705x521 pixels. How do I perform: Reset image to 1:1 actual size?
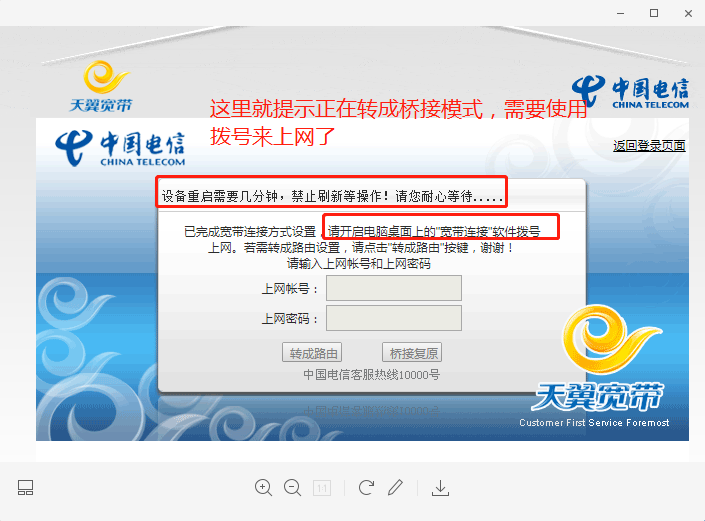tap(322, 488)
